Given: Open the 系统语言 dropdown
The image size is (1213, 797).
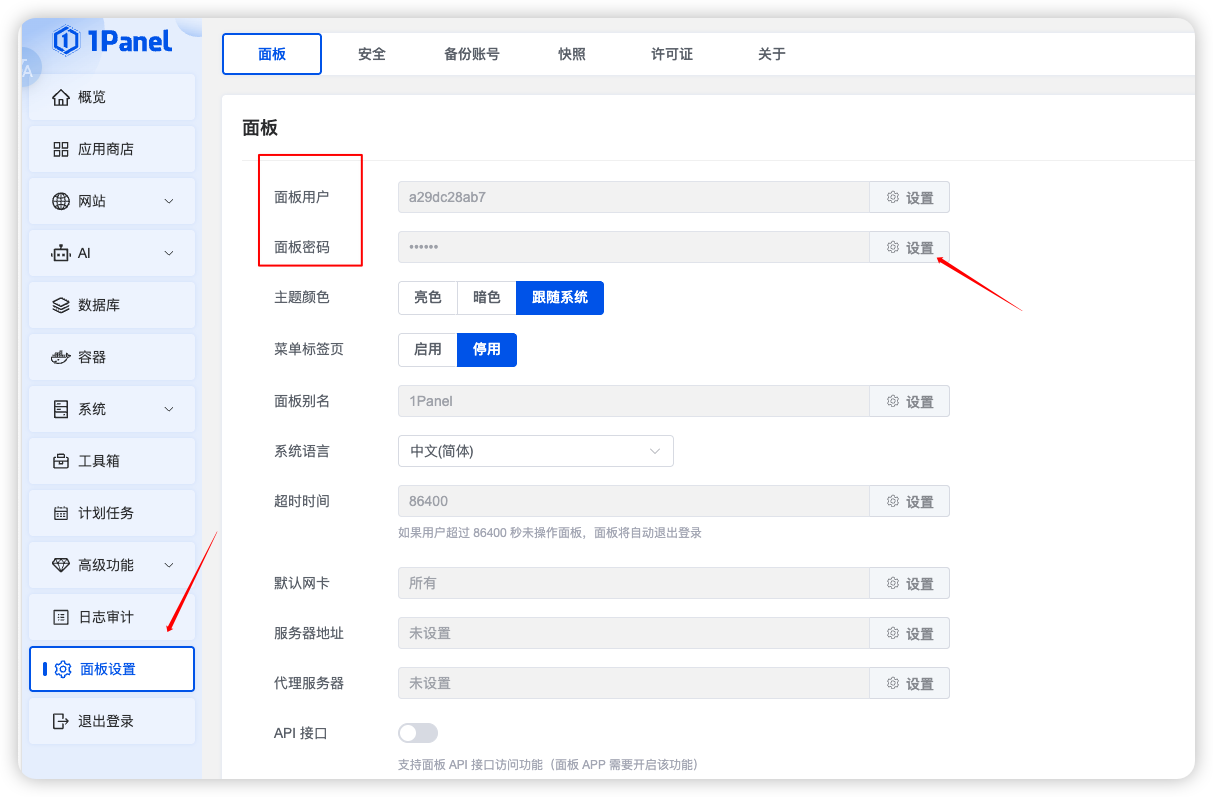Looking at the screenshot, I should [535, 451].
